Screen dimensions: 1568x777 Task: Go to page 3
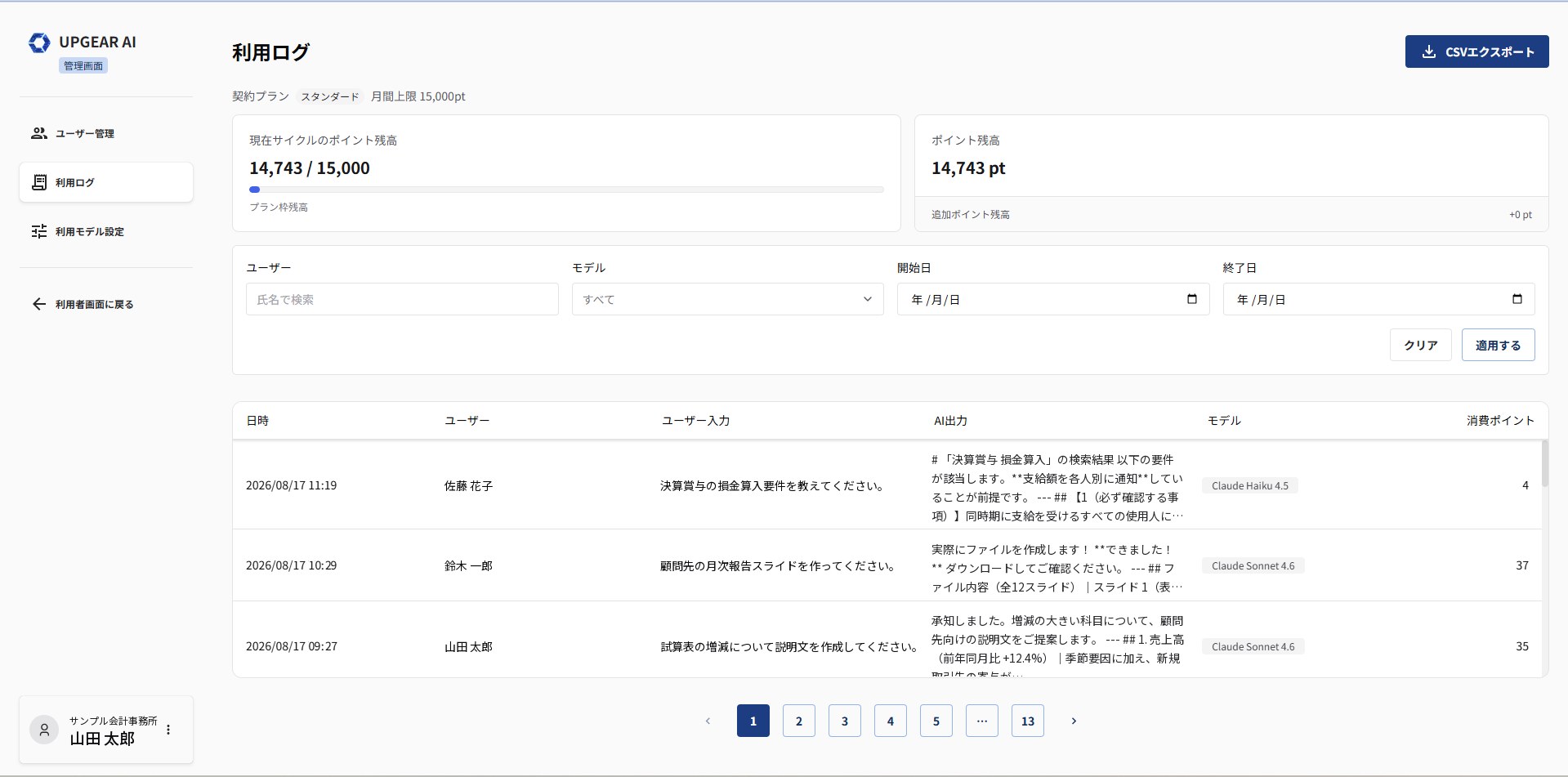[x=845, y=721]
